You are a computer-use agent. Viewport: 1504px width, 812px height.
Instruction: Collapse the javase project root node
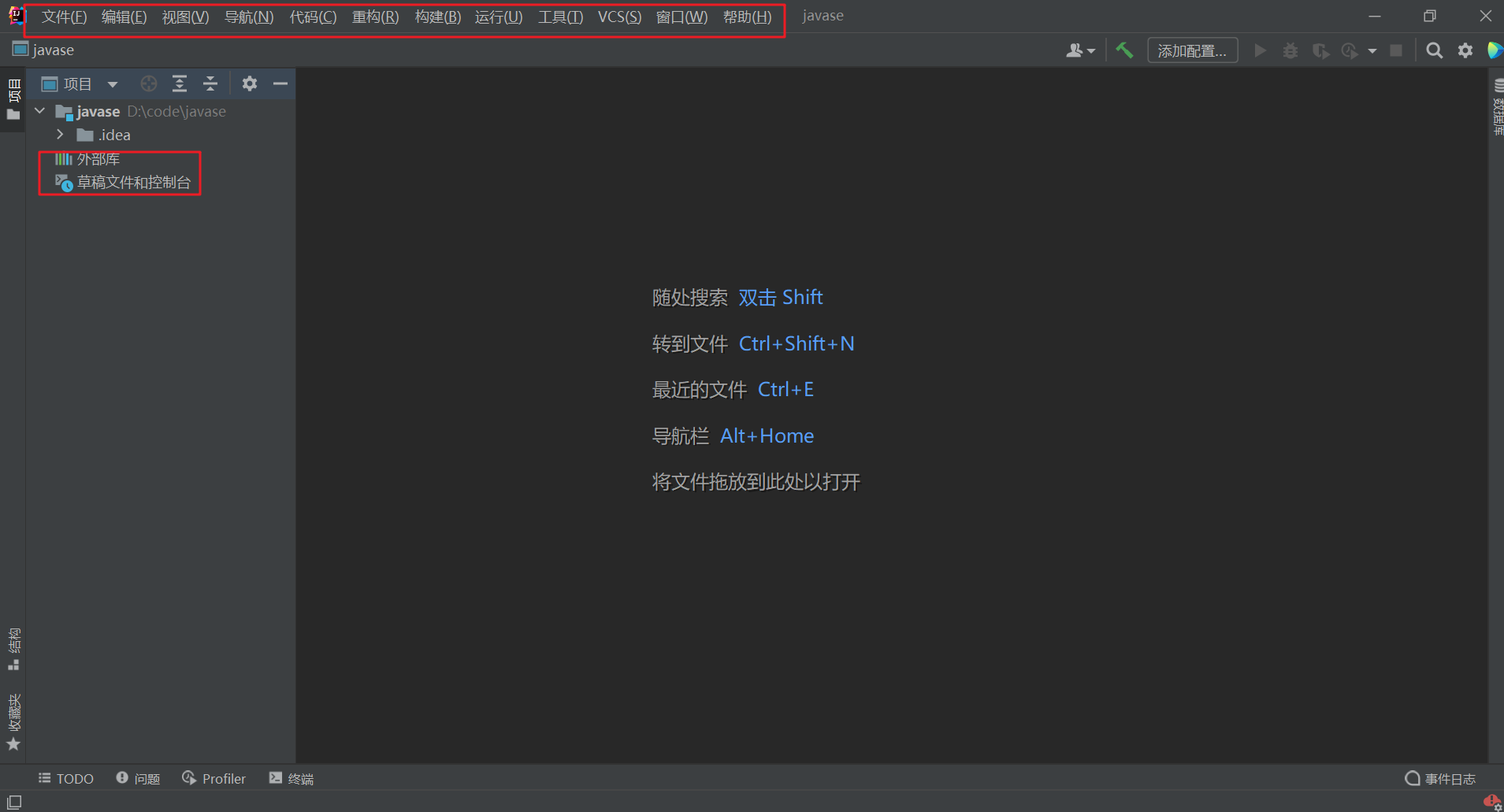click(40, 111)
